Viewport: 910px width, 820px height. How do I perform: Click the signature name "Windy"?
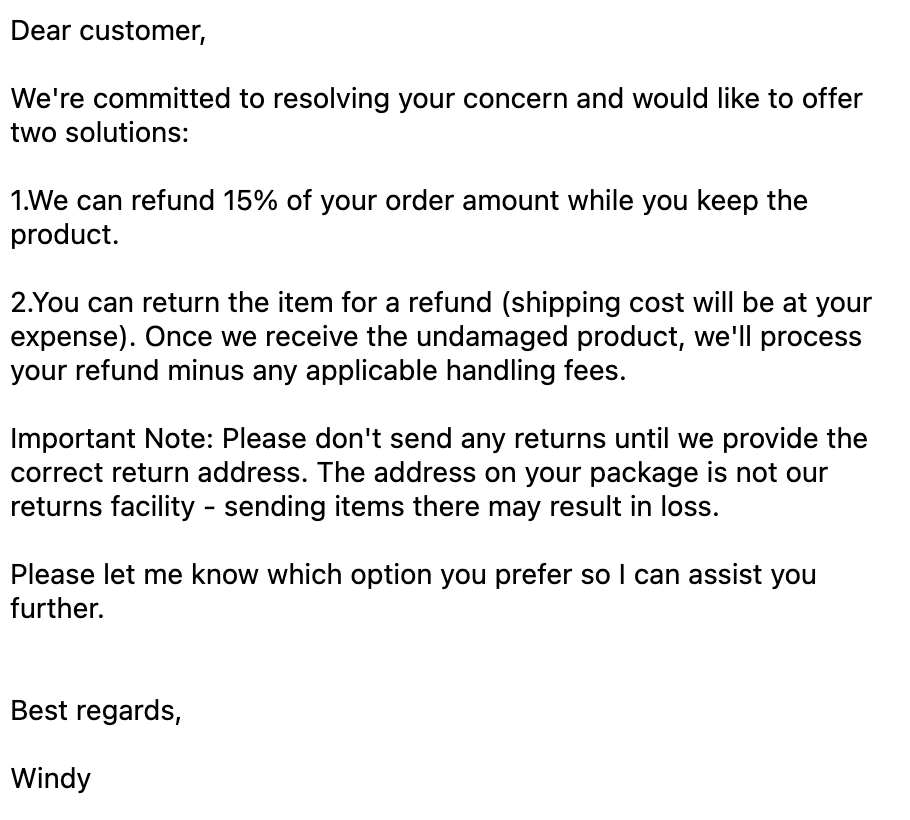[50, 778]
